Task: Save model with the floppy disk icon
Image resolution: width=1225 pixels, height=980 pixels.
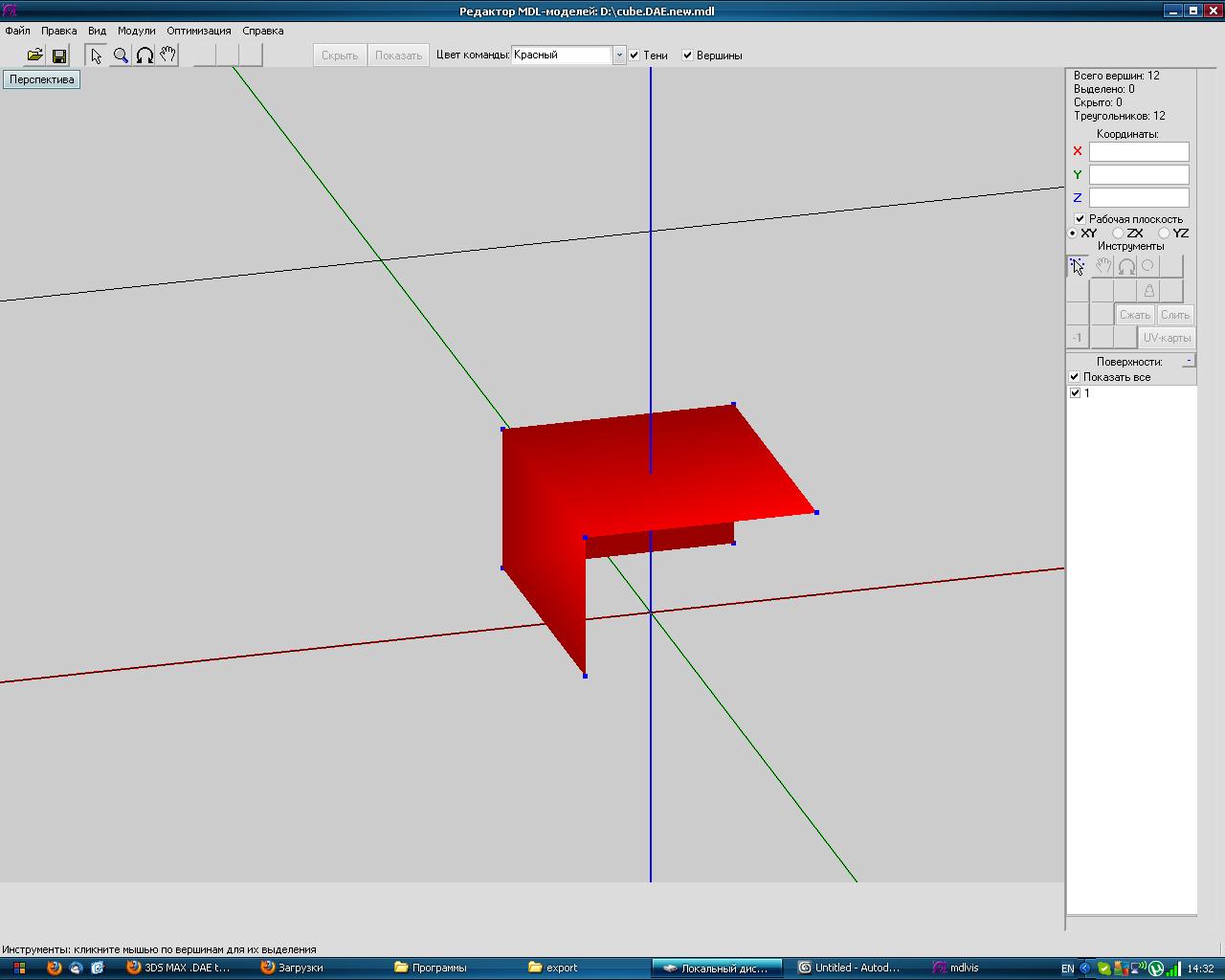Action: click(x=59, y=56)
